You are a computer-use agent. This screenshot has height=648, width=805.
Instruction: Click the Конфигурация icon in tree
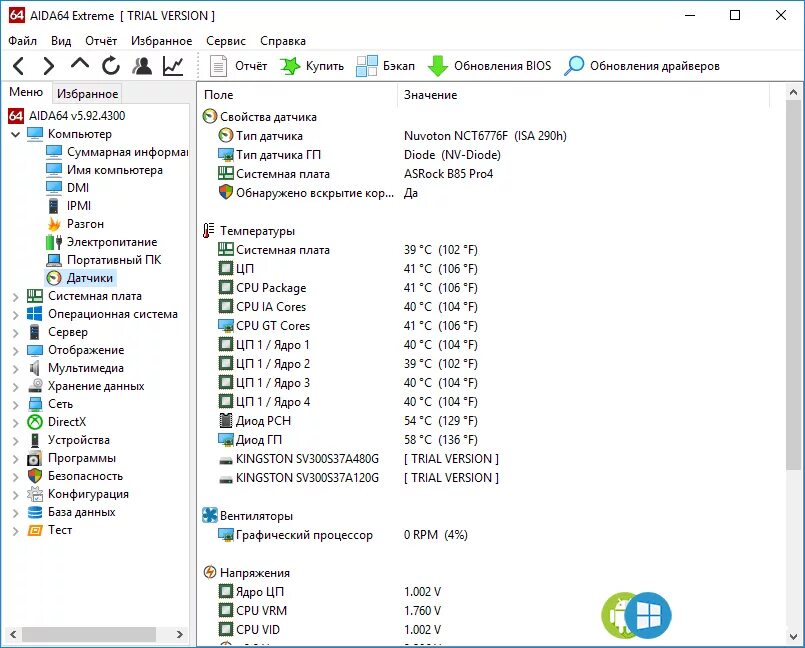(x=35, y=494)
